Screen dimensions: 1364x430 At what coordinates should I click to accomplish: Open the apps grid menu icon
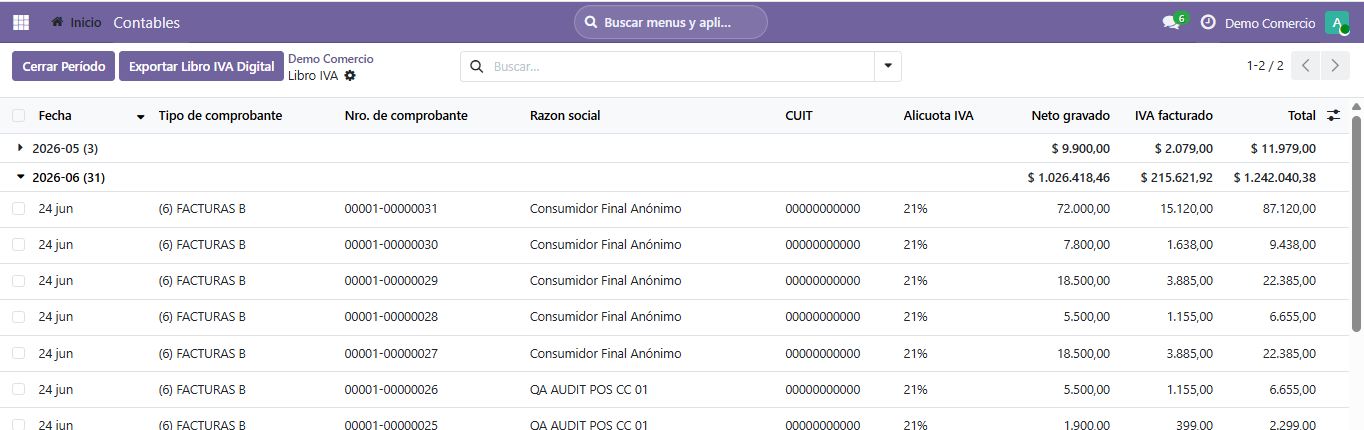click(21, 22)
